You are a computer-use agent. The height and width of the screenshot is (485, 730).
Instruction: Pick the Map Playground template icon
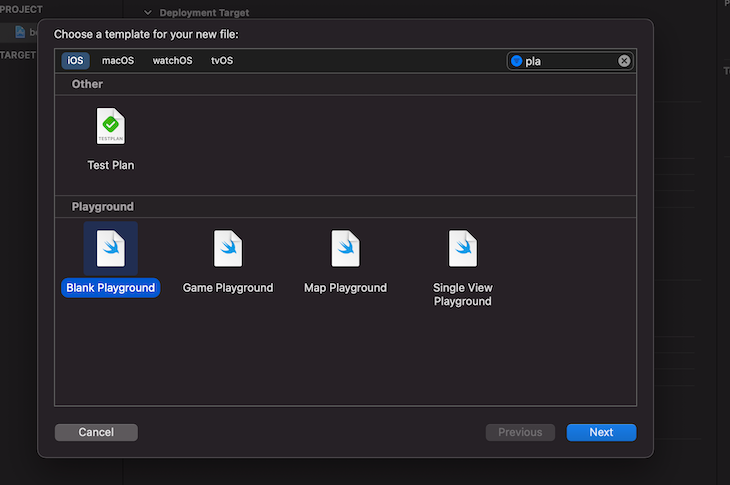coord(345,249)
